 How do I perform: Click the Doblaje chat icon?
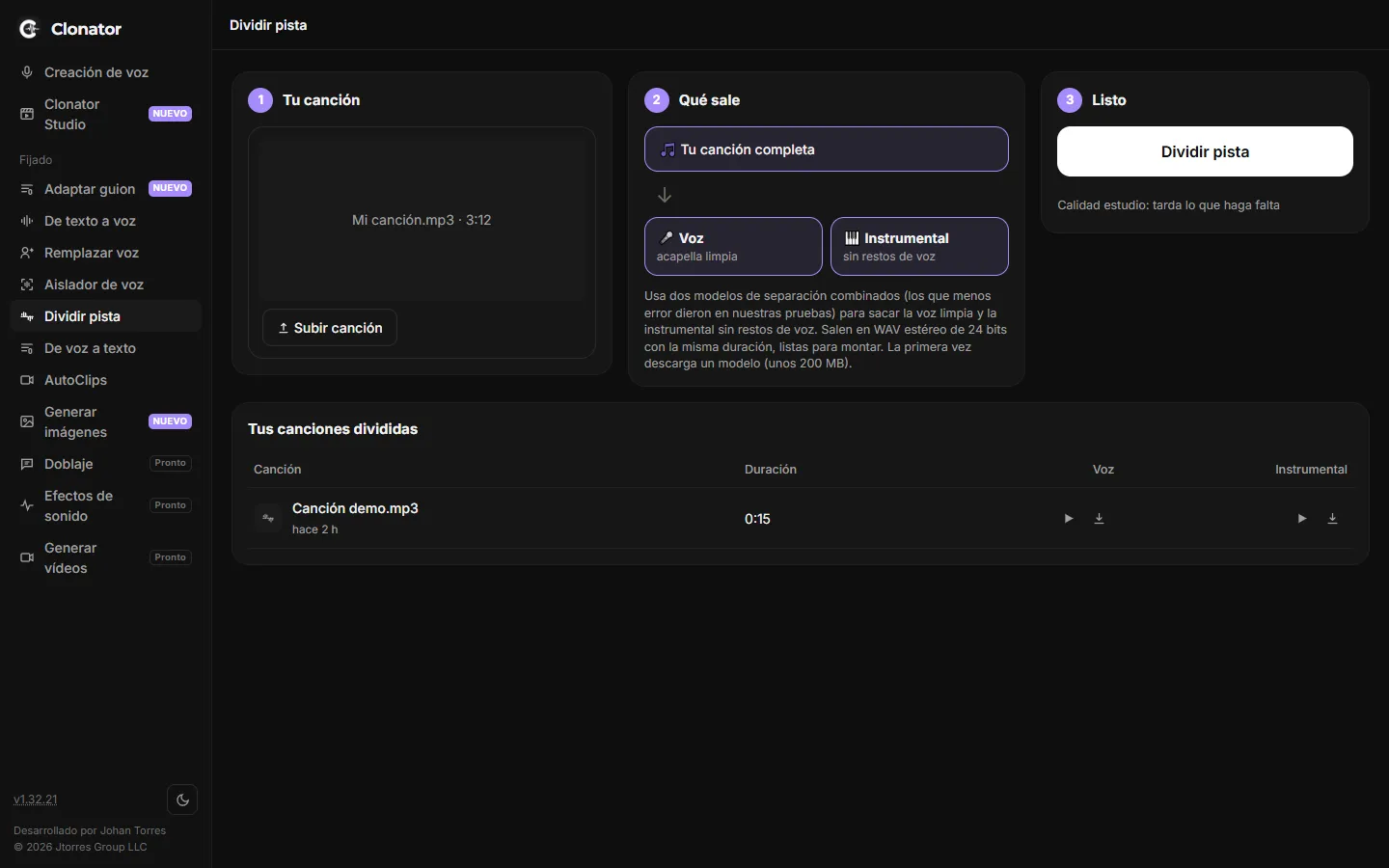coord(27,464)
